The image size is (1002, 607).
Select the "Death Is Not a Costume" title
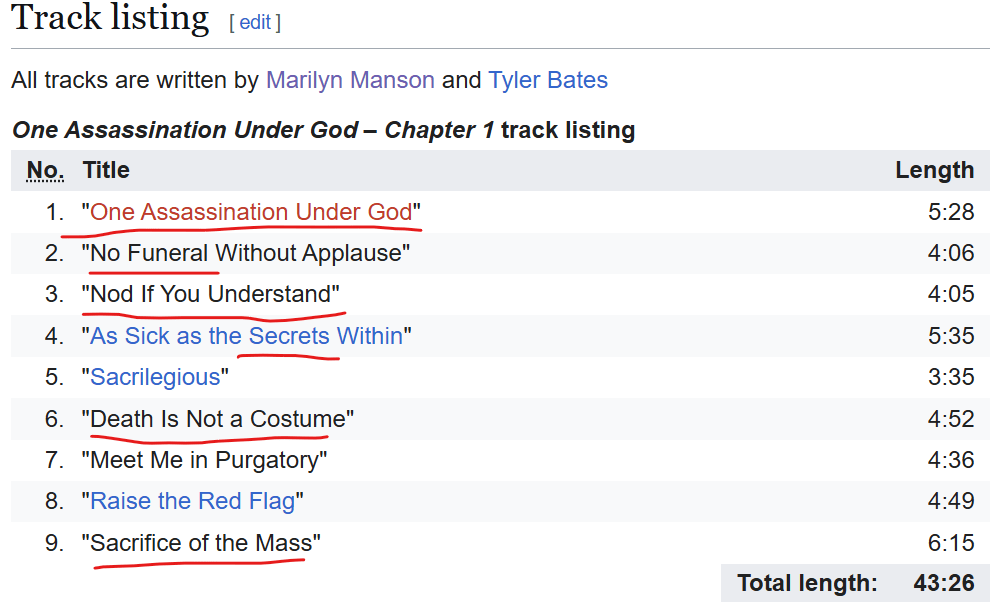217,419
